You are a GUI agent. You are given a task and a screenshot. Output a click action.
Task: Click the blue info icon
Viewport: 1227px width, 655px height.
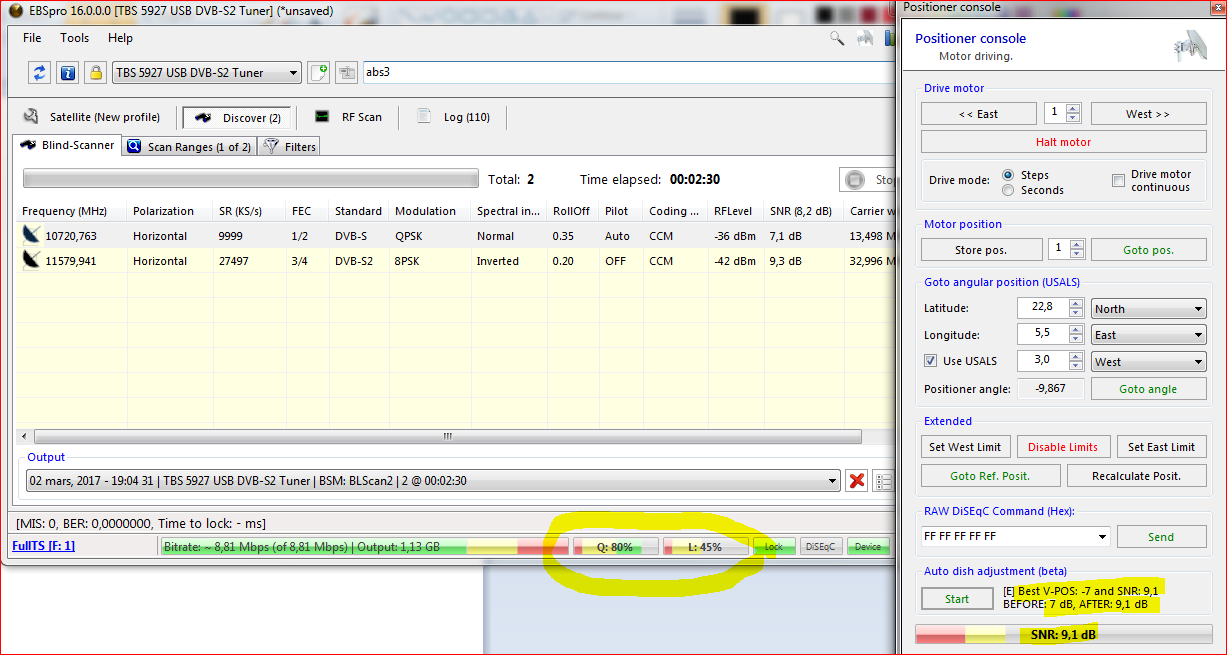click(x=67, y=72)
